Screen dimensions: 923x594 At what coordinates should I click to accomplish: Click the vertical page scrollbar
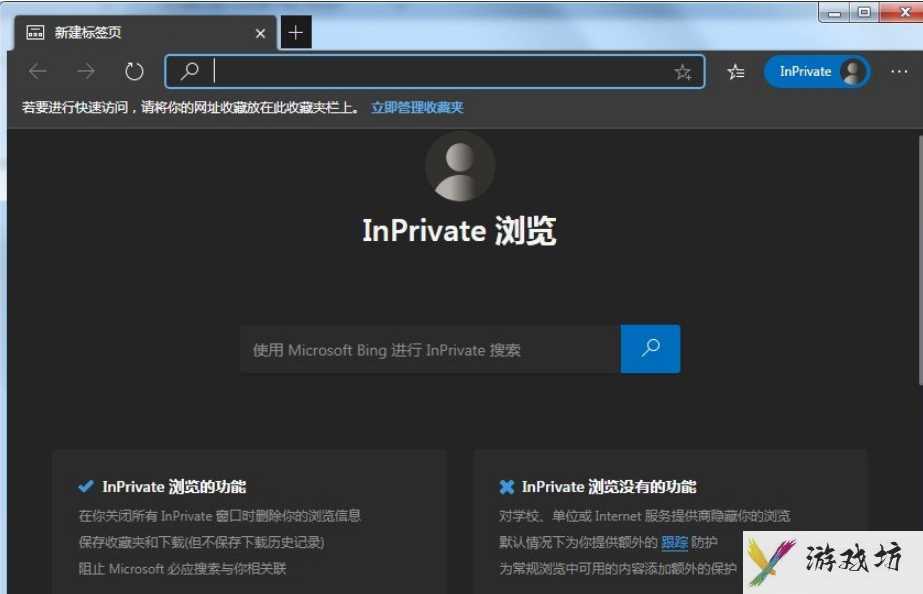[919, 260]
